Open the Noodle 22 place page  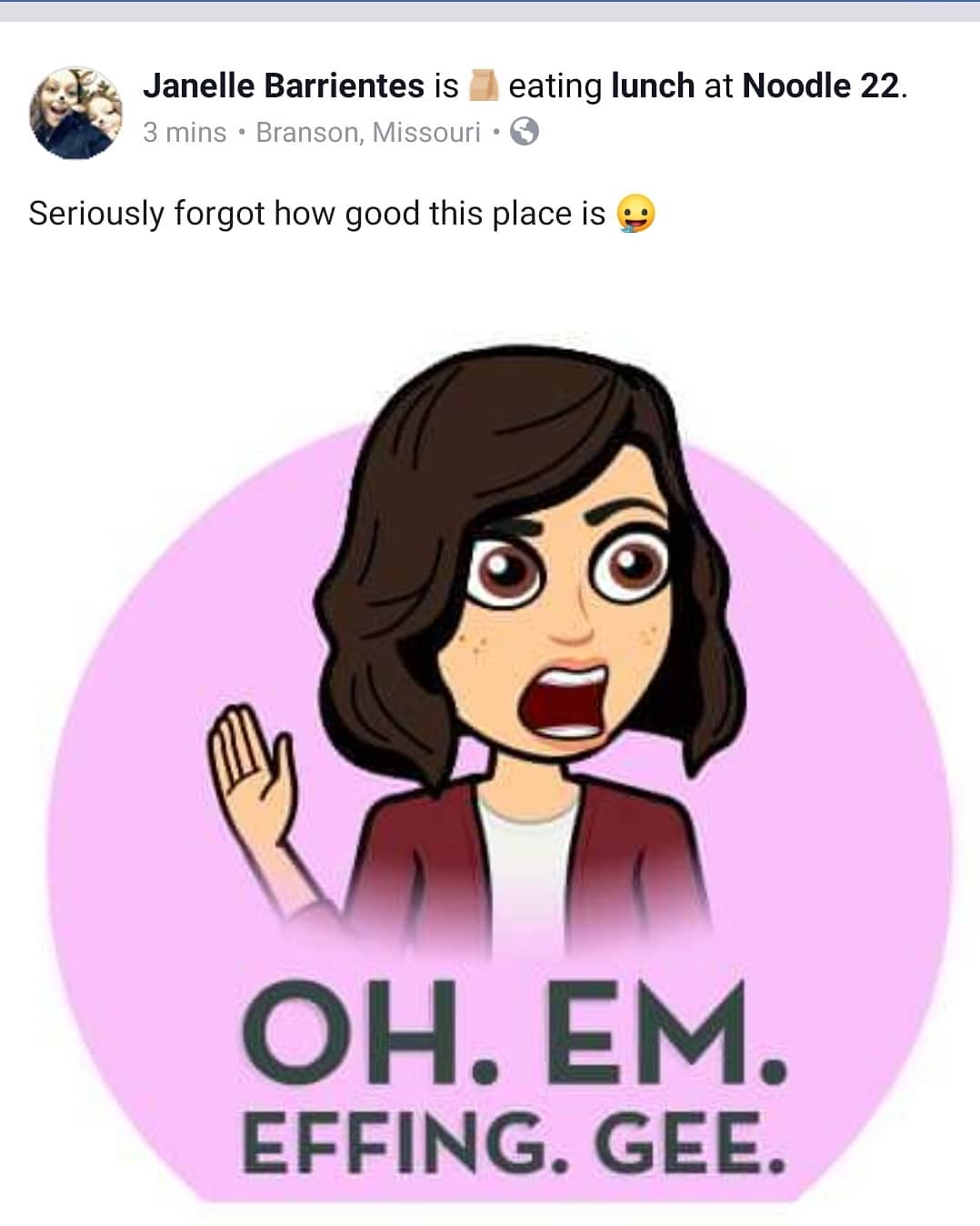coord(821,85)
